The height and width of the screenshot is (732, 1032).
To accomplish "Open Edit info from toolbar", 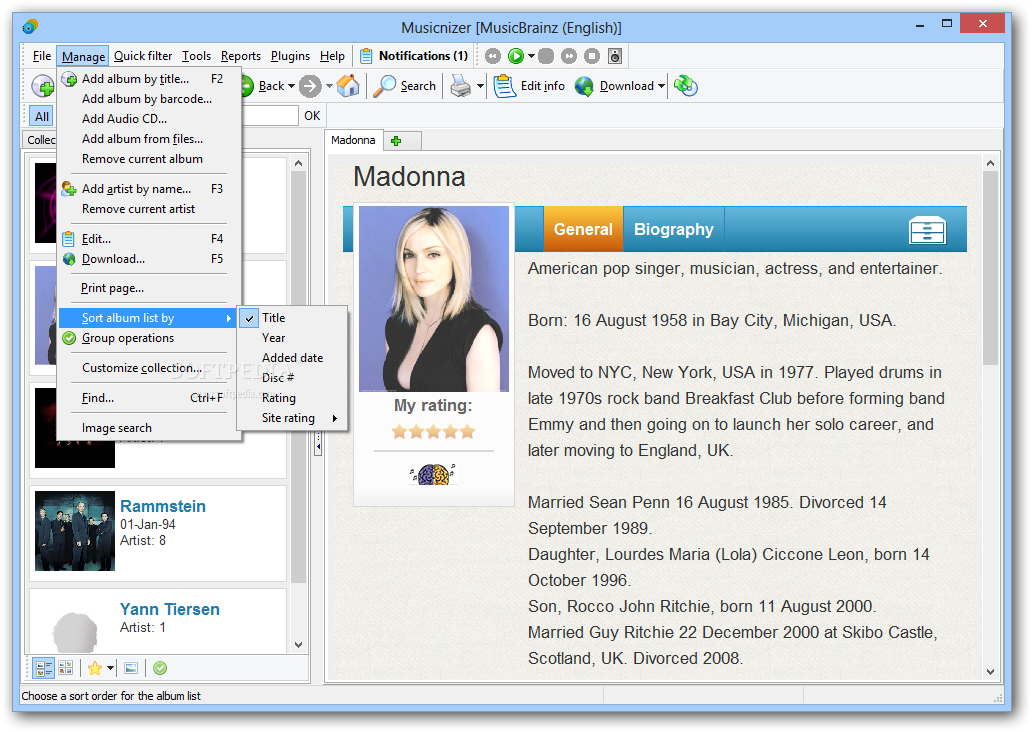I will coord(529,86).
